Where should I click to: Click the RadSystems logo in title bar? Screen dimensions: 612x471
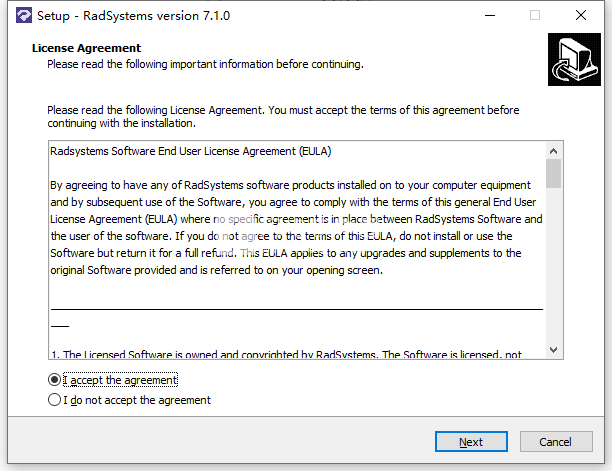click(x=24, y=16)
